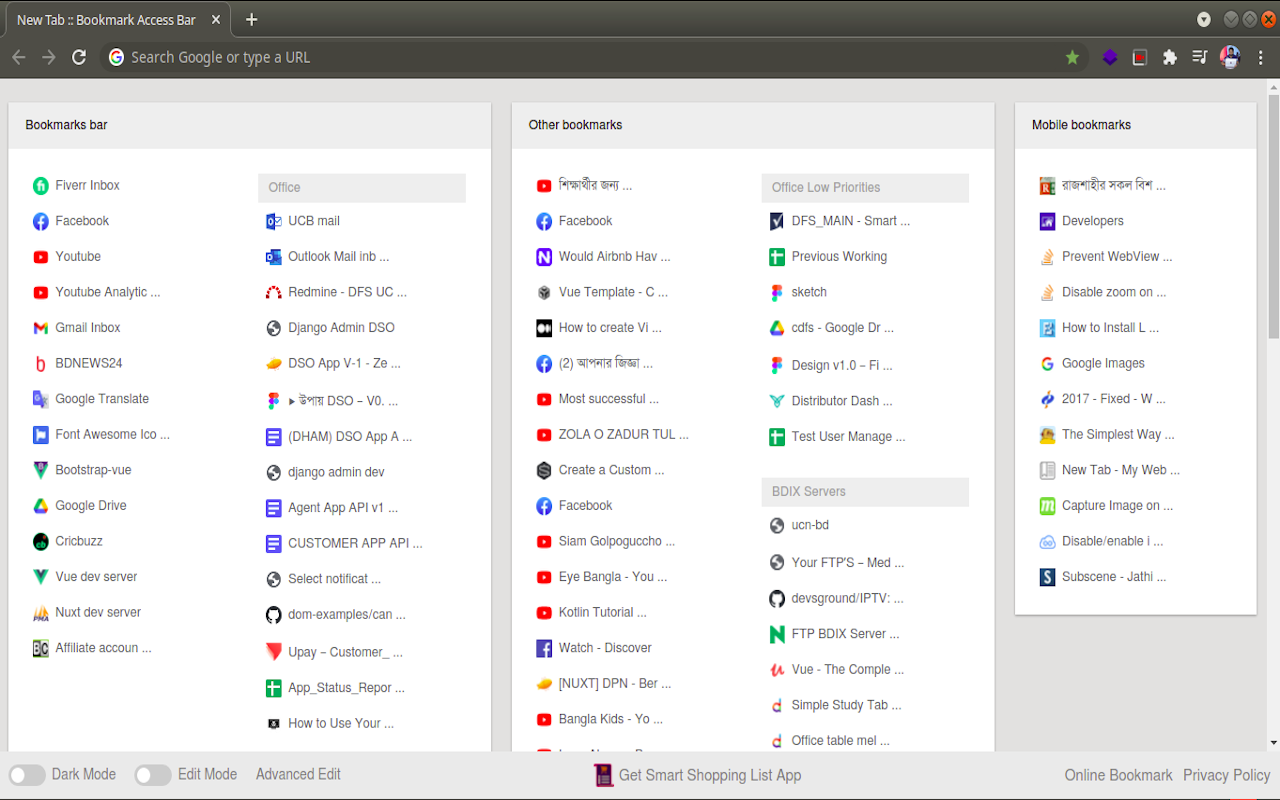Click the devsground/IPTV GitHub icon
Viewport: 1280px width, 800px height.
(777, 599)
